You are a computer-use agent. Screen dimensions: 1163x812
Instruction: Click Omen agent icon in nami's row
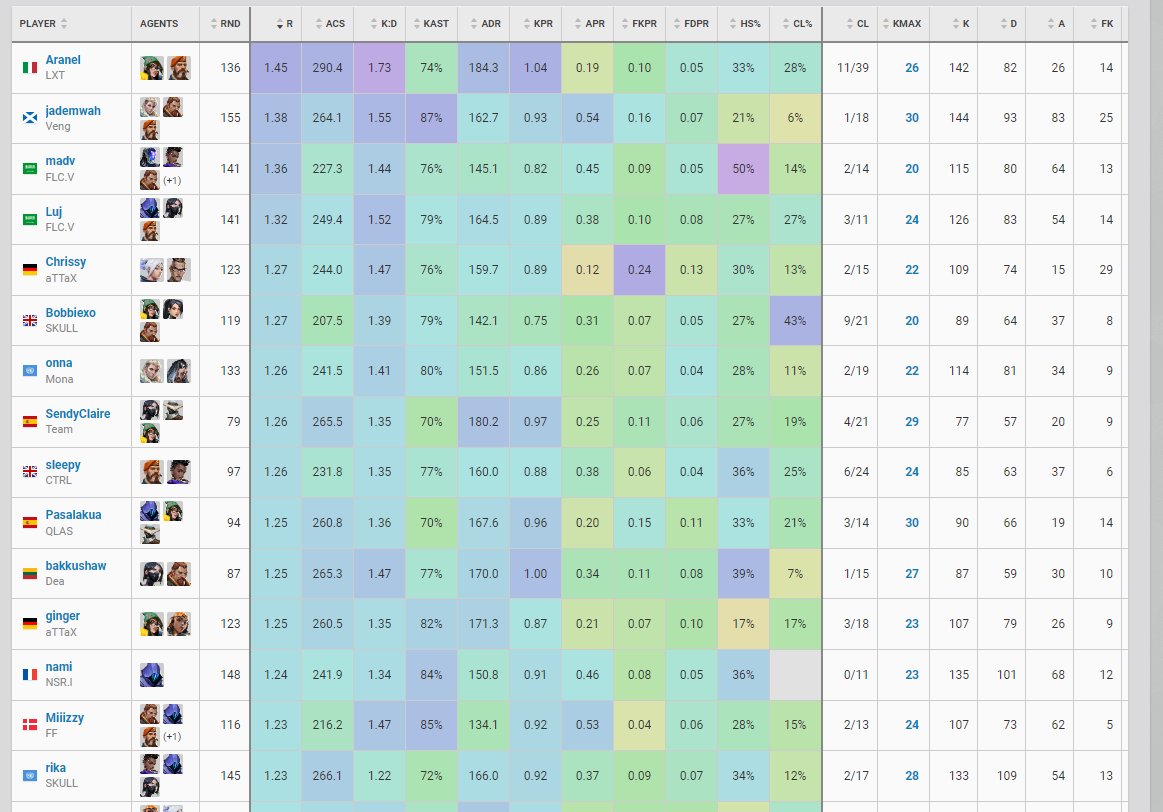tap(151, 675)
